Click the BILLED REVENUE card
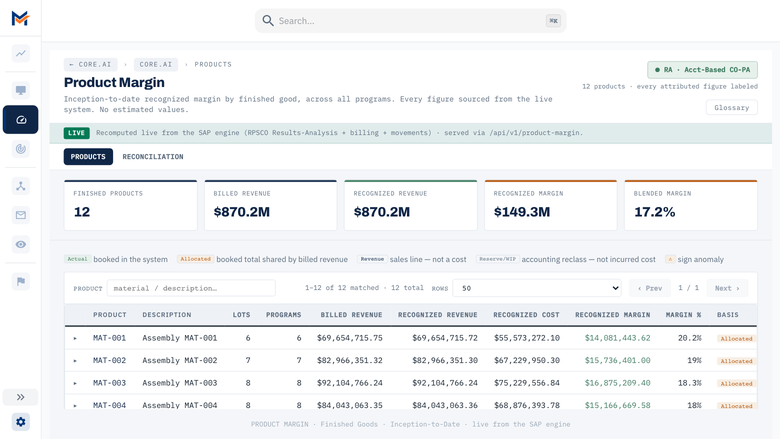780x439 pixels. (x=271, y=205)
